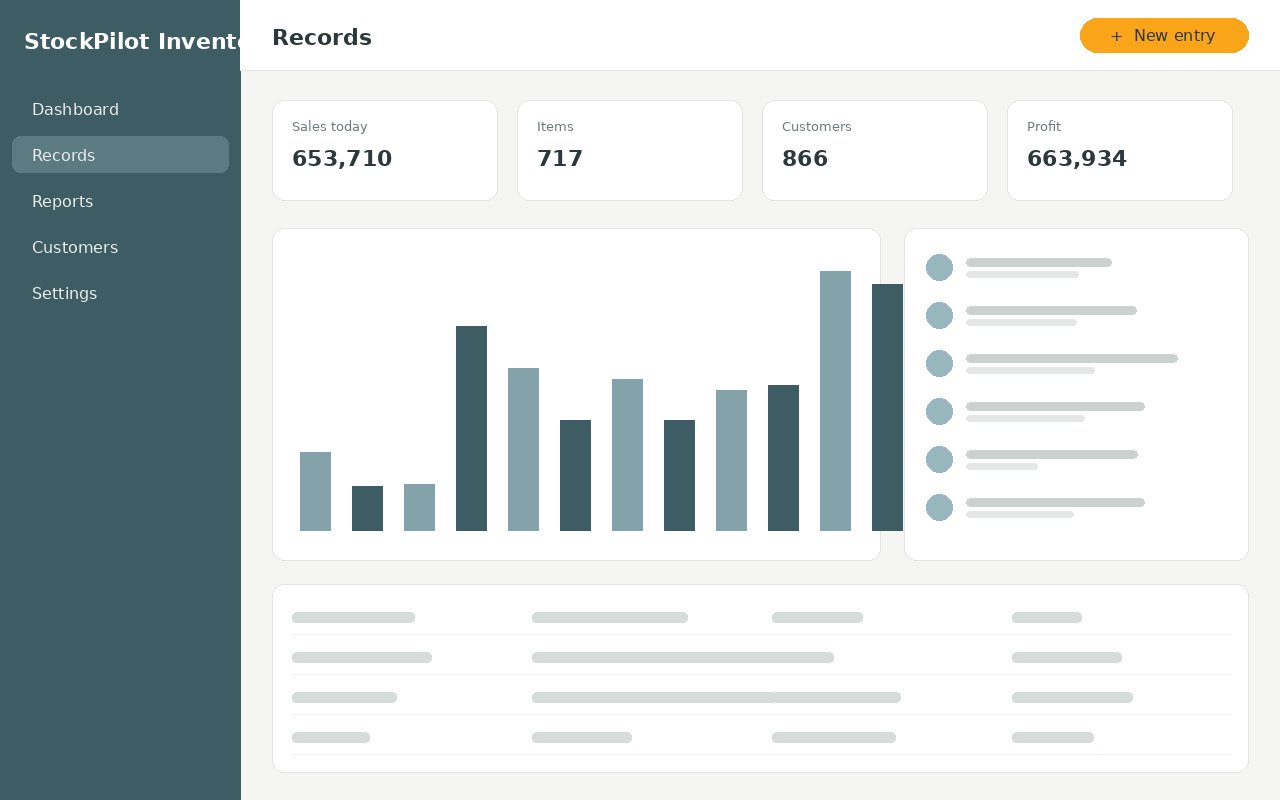
Task: Click the sales value 653,710
Action: [x=342, y=159]
